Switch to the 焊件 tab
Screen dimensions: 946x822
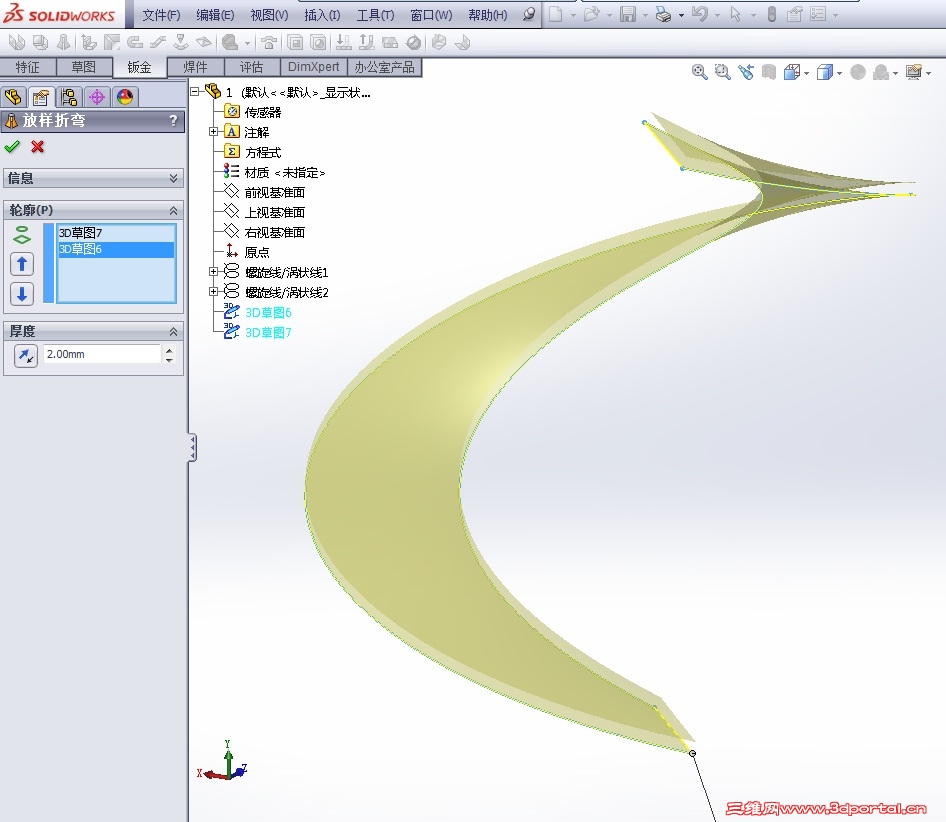tap(195, 67)
